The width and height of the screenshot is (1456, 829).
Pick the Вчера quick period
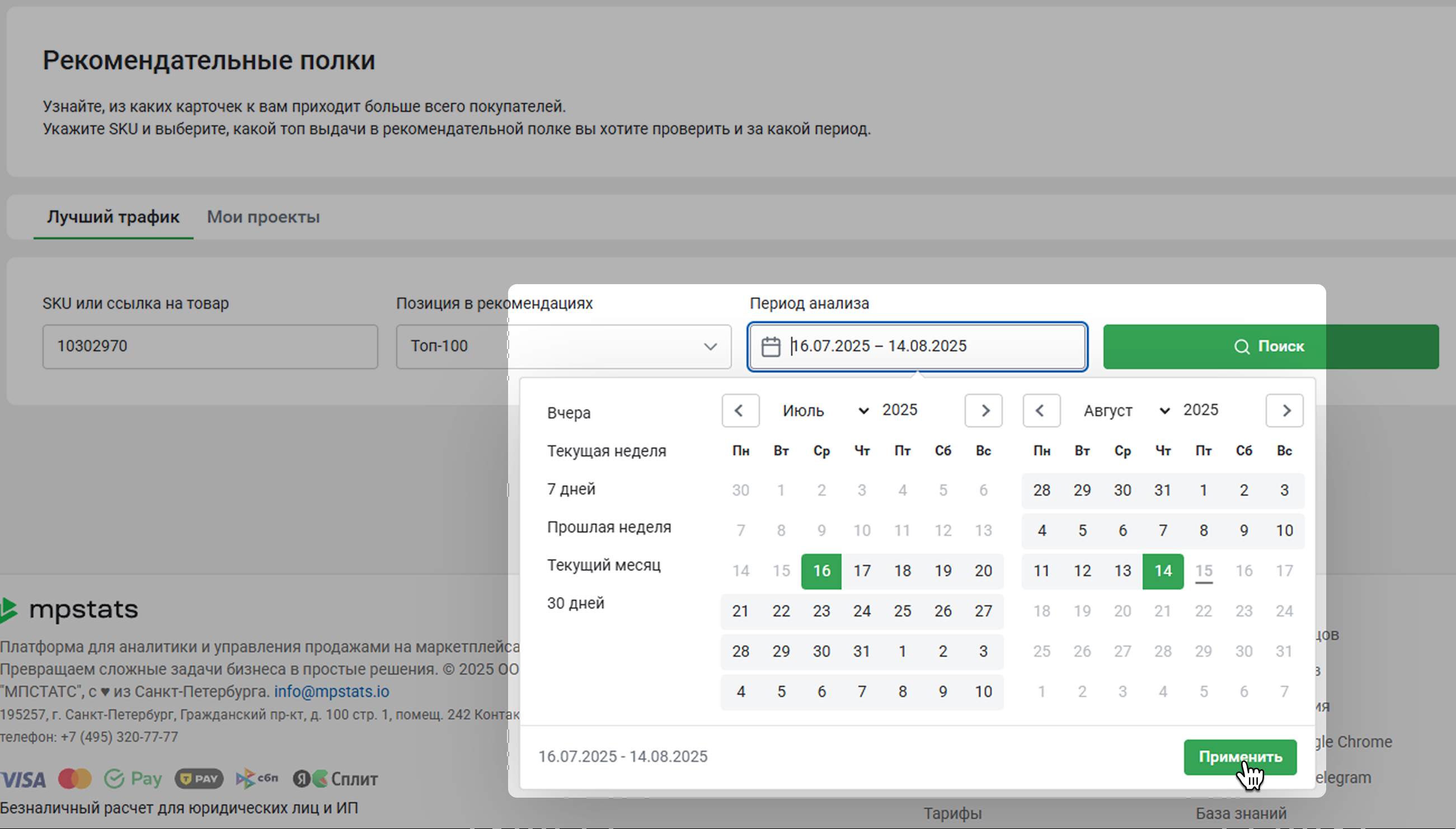point(569,413)
